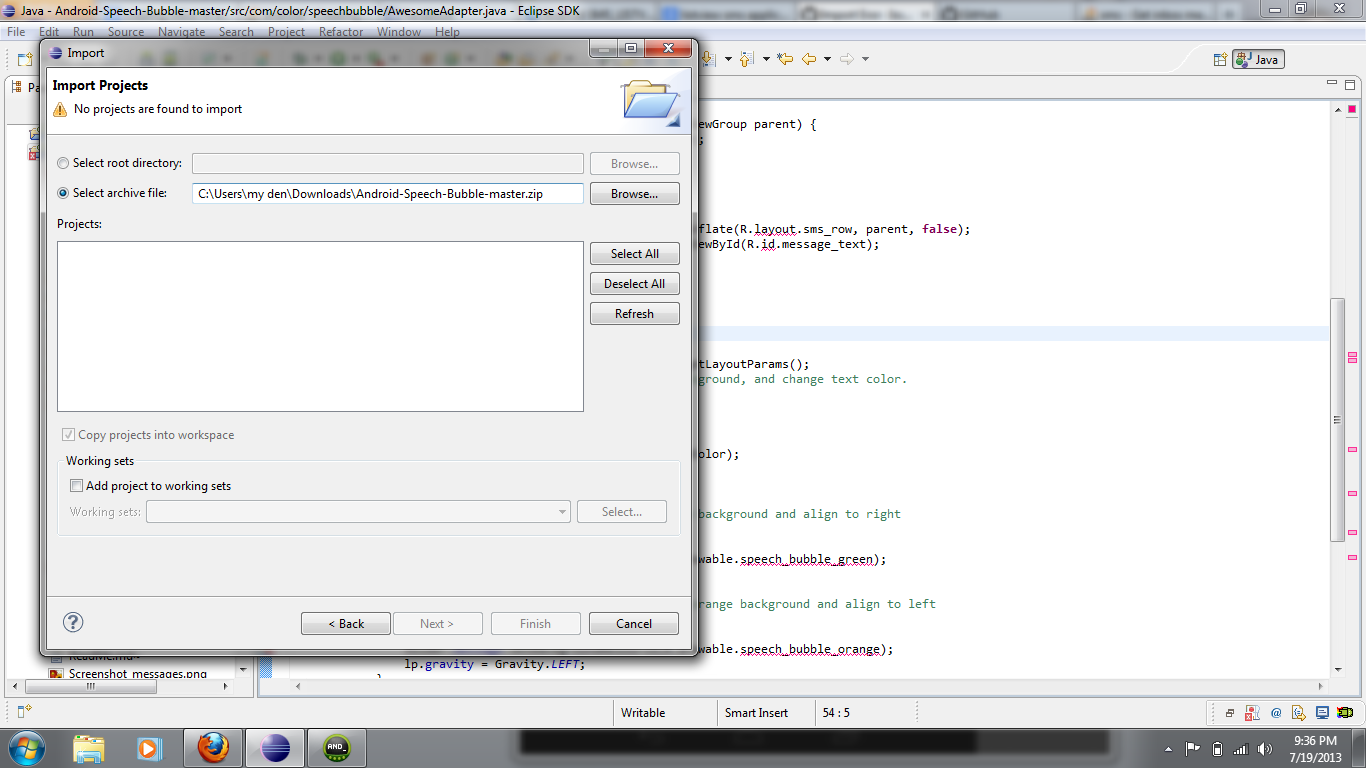Choose Select archive file radio button
Viewport: 1366px width, 768px height.
coord(64,193)
